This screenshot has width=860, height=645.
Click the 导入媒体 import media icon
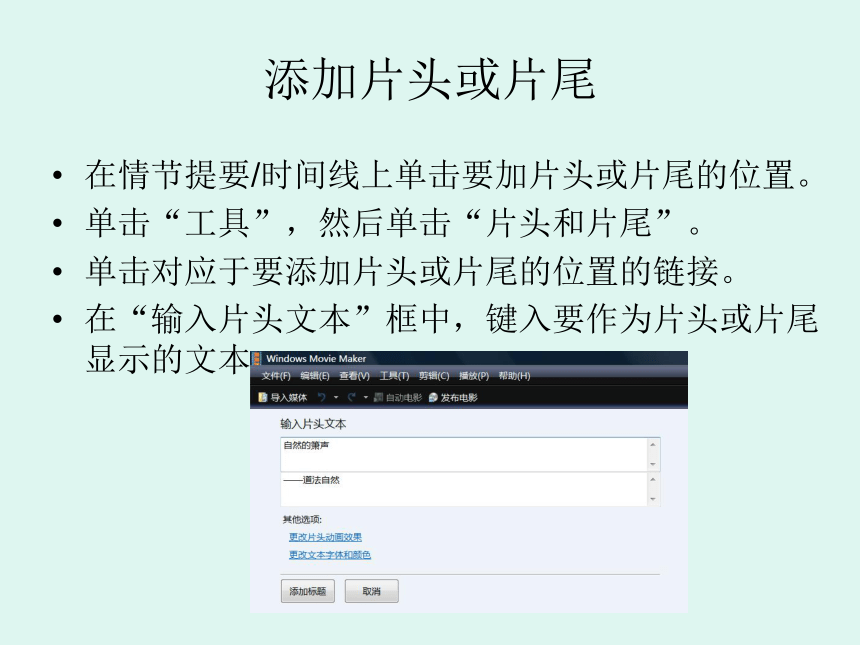click(263, 397)
